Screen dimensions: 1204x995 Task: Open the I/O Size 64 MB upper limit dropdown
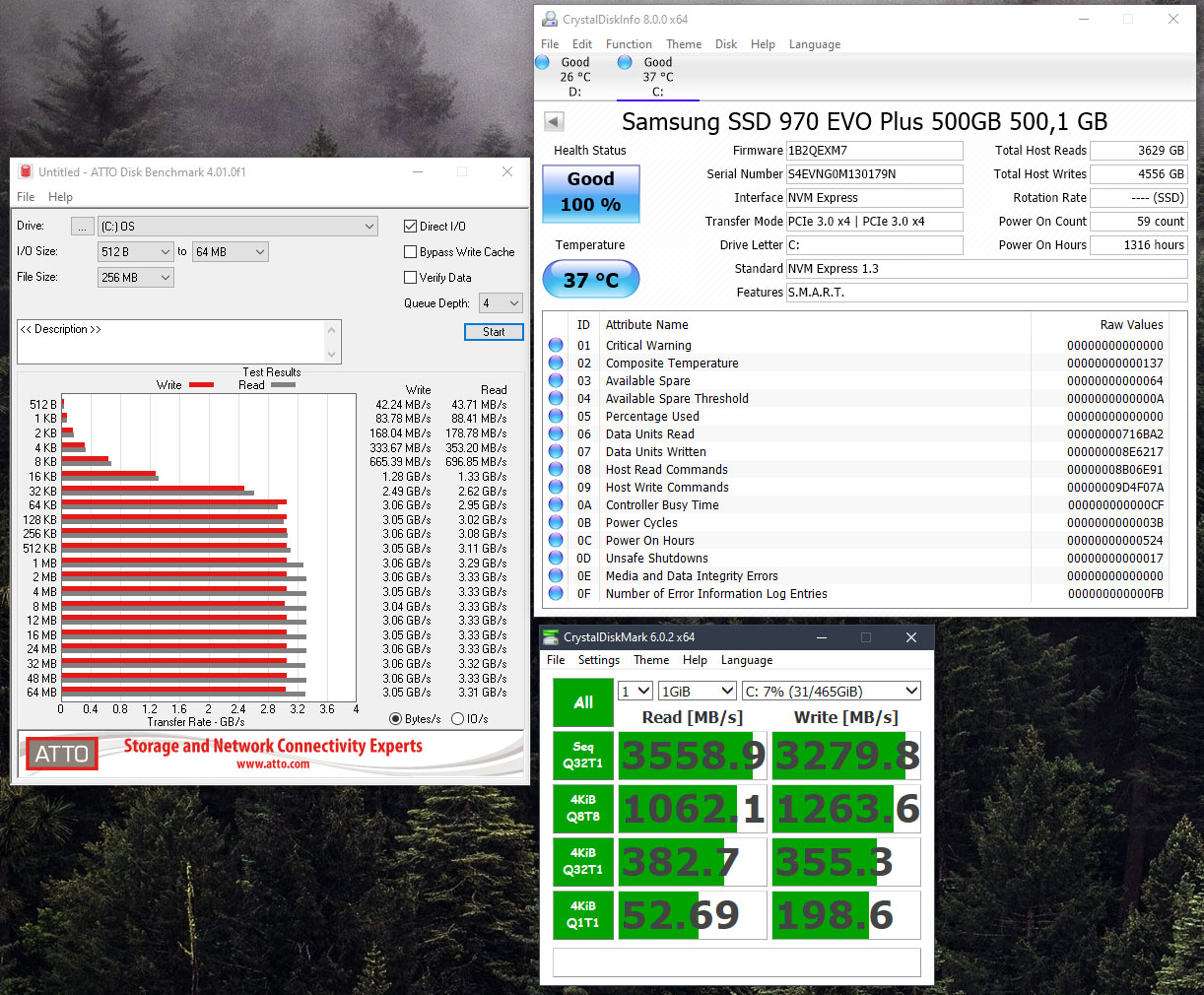click(x=231, y=252)
